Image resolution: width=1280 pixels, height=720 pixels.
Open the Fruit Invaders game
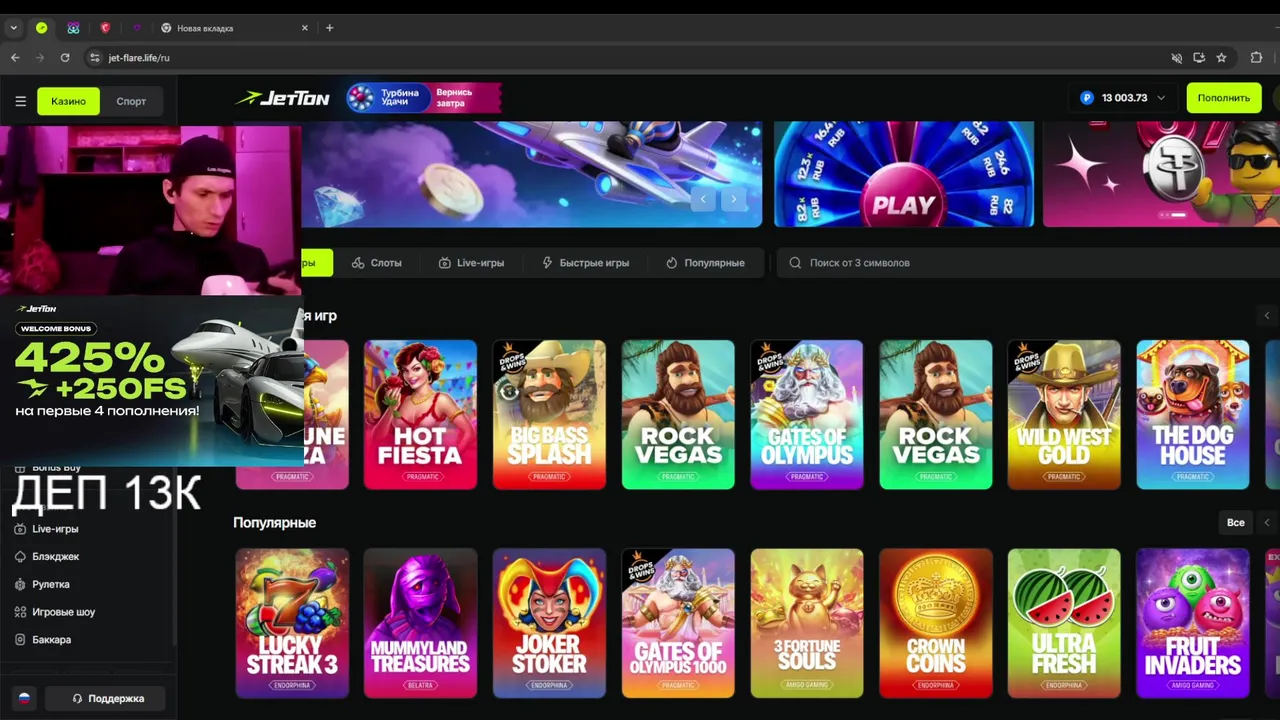1193,623
